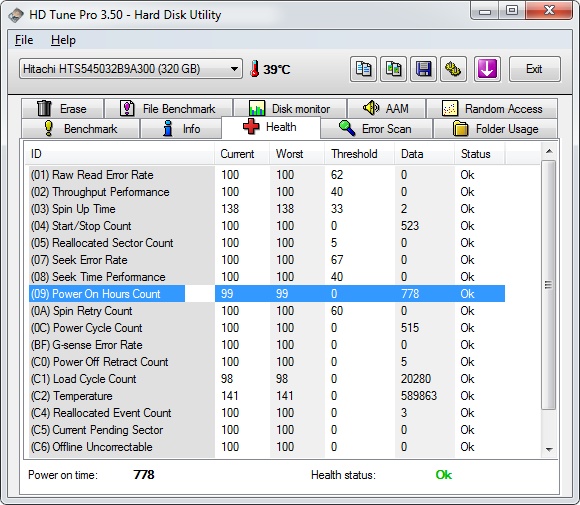Click the purple down arrow tray icon
Viewport: 580px width, 505px height.
click(487, 69)
